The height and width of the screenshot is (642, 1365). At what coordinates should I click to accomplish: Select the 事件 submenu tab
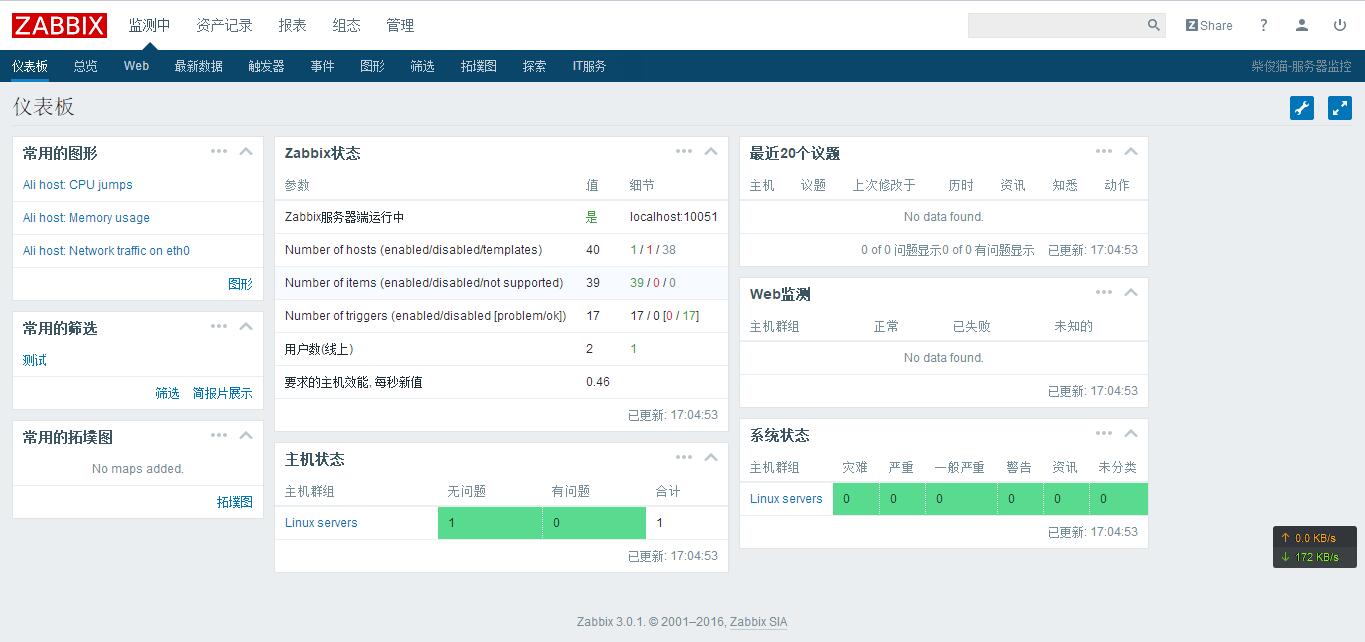[x=322, y=66]
